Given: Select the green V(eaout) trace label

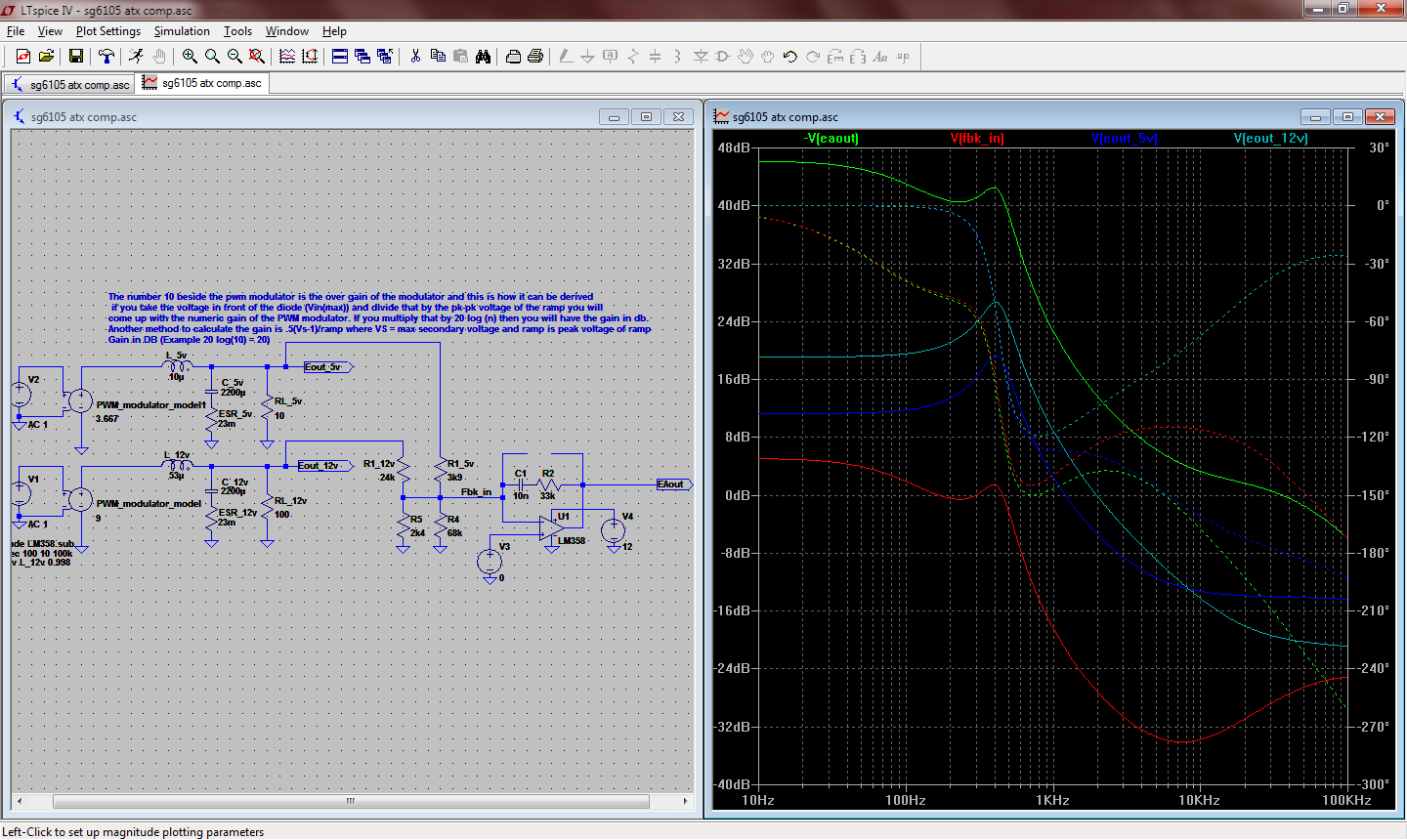Looking at the screenshot, I should 831,138.
